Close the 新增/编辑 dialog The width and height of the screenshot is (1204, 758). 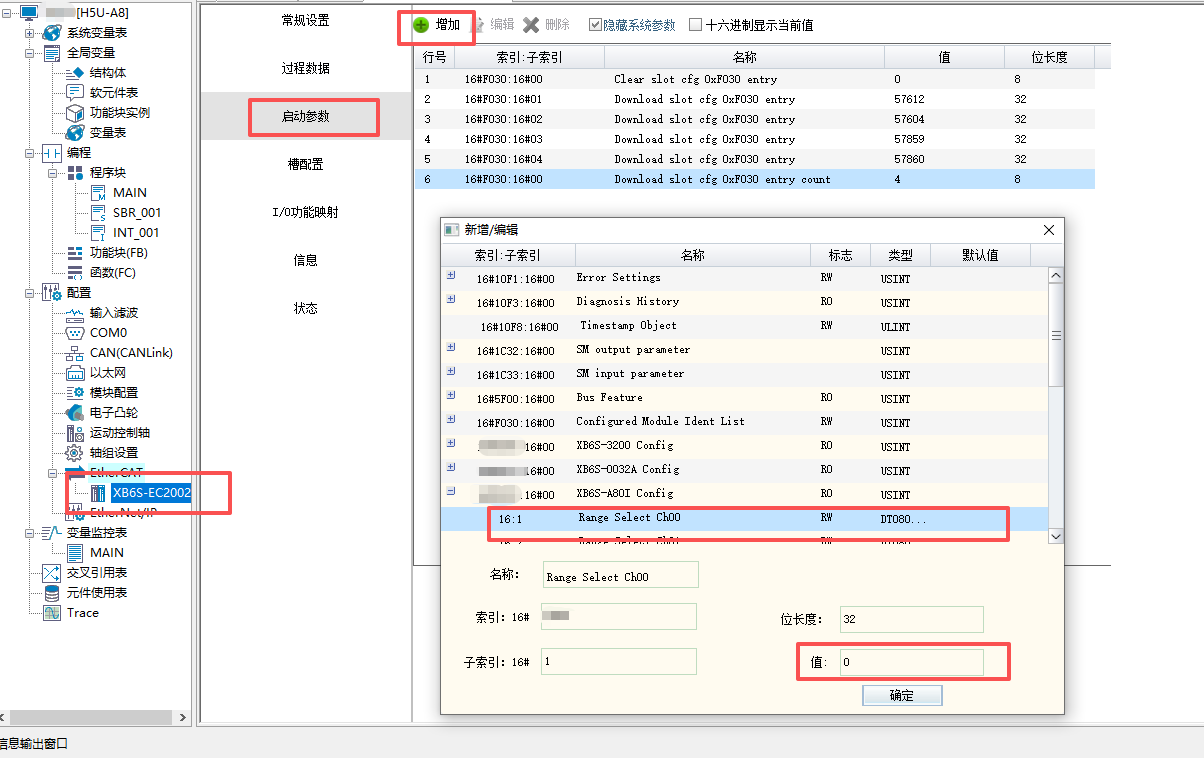[x=1049, y=230]
